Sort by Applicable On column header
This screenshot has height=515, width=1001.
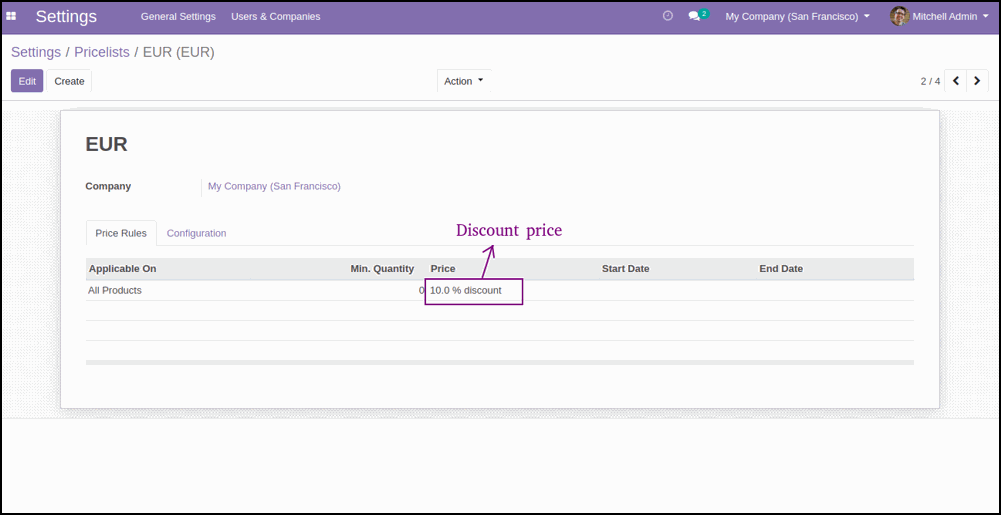click(x=123, y=269)
